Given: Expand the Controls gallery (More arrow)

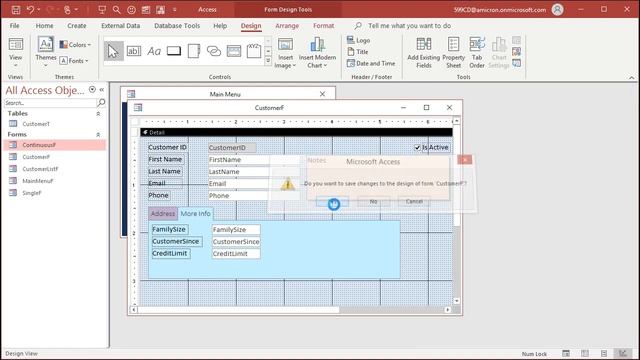Looking at the screenshot, I should [268, 61].
